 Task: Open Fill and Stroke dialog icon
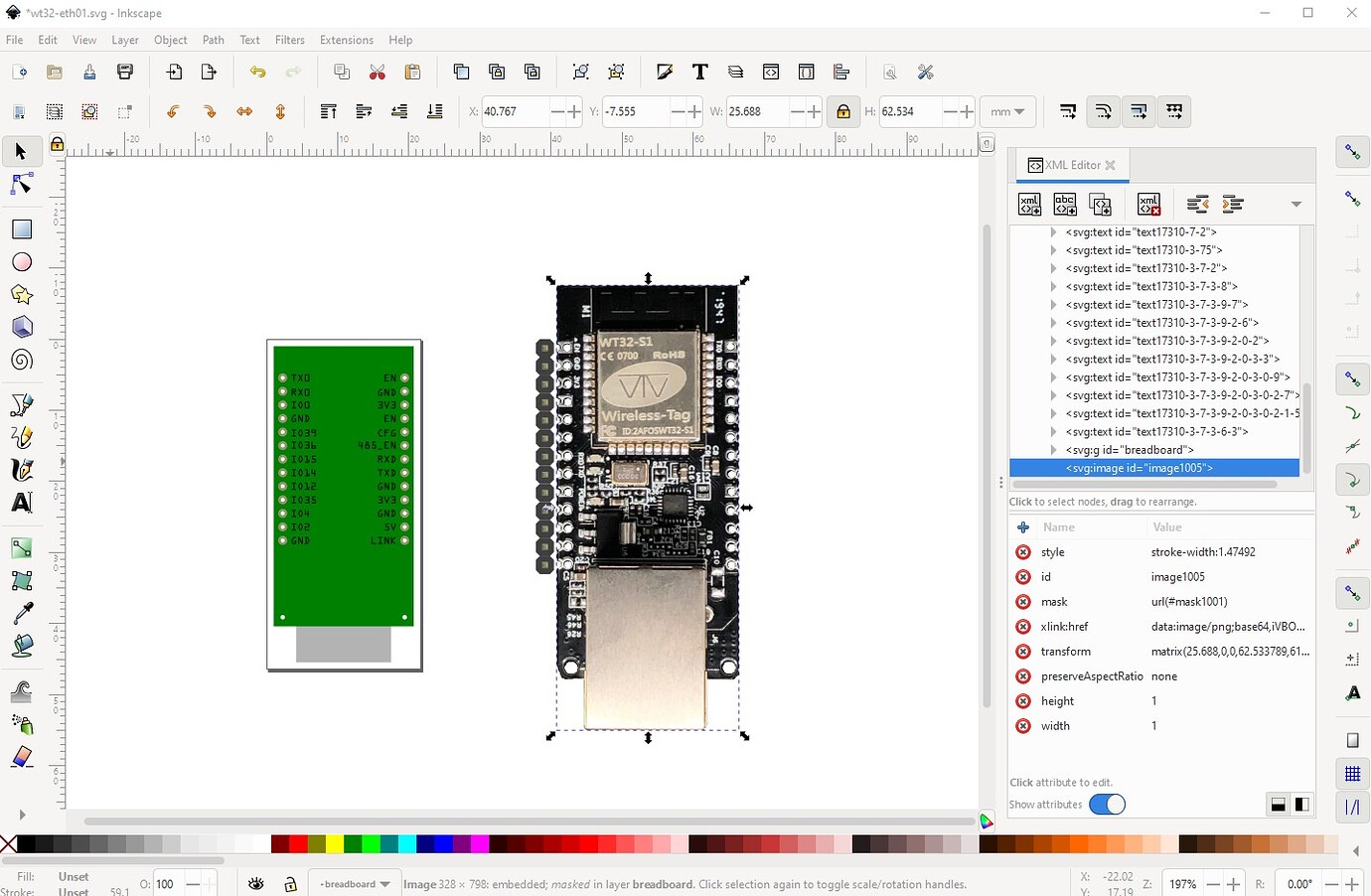click(665, 72)
